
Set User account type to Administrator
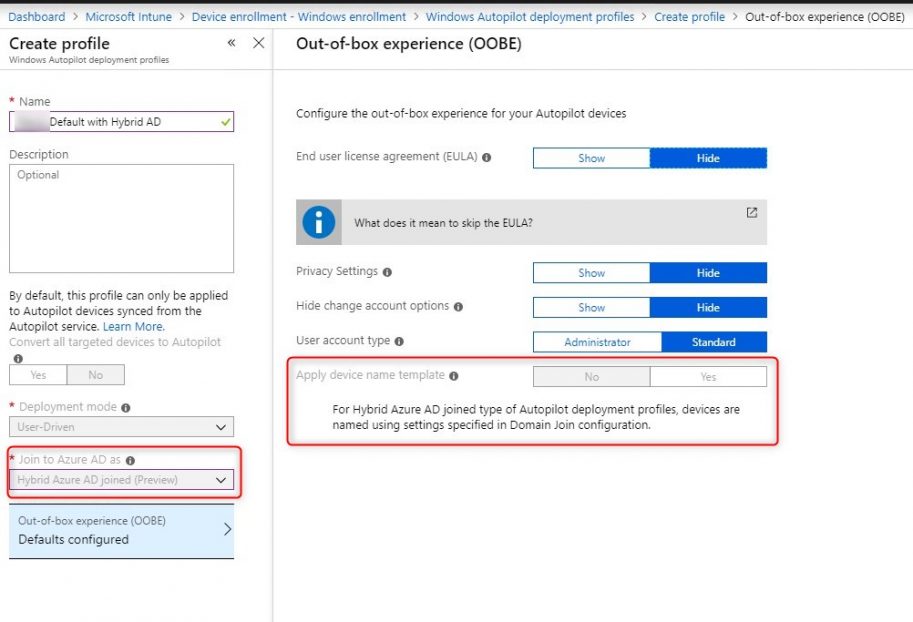click(x=597, y=342)
